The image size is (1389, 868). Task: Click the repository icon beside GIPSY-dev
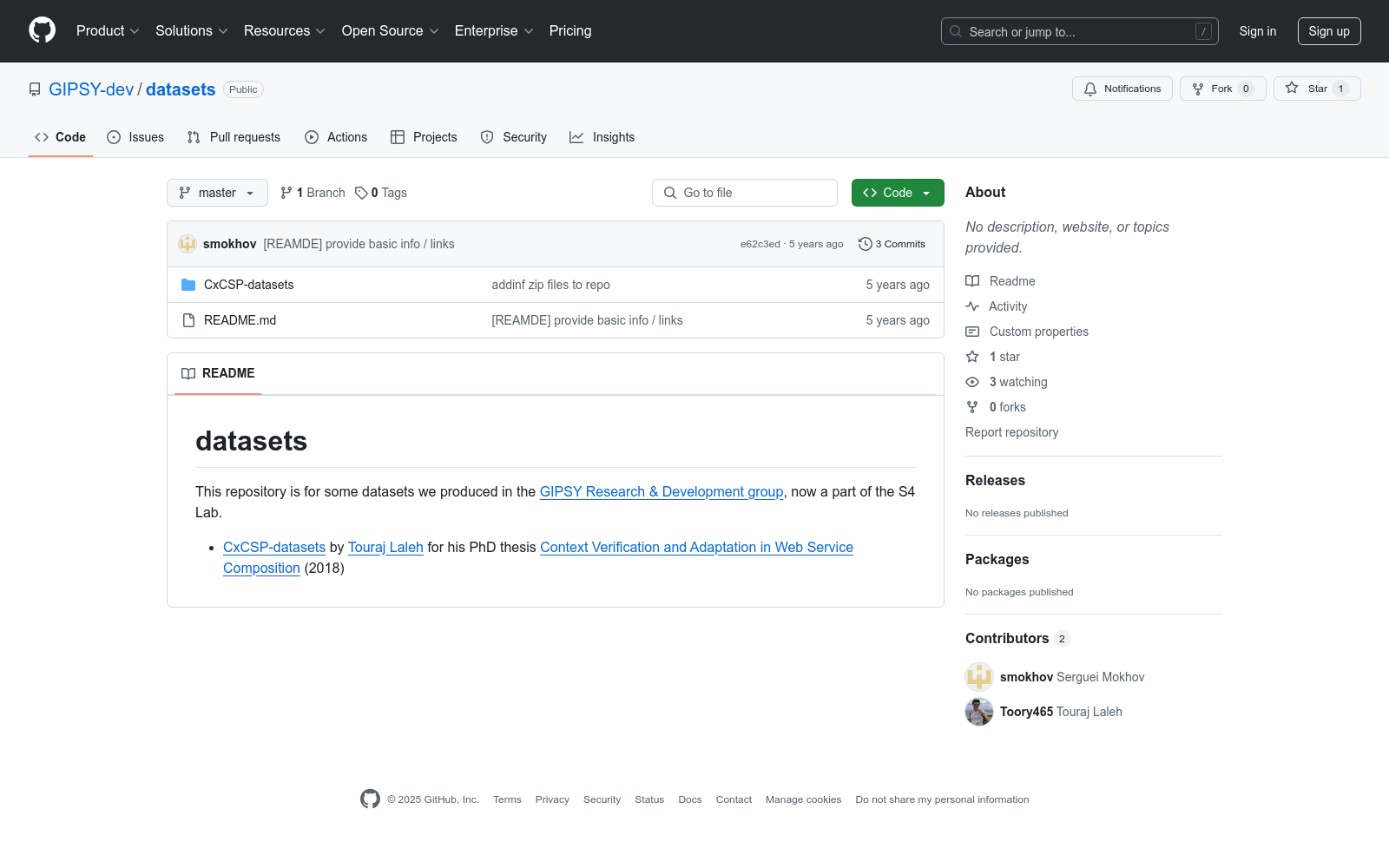pyautogui.click(x=35, y=89)
